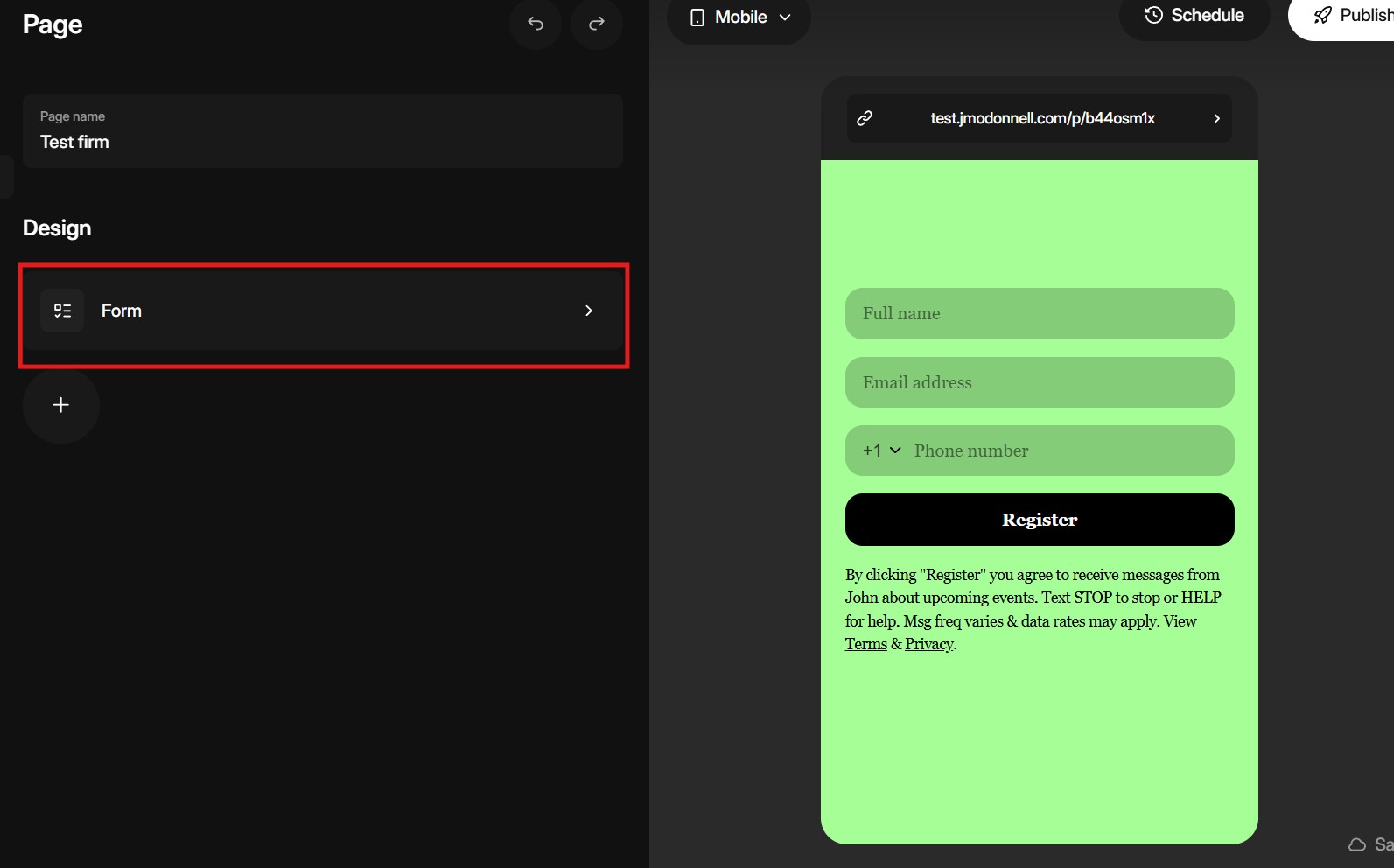1394x868 pixels.
Task: Click the undo arrow icon
Action: [x=536, y=24]
